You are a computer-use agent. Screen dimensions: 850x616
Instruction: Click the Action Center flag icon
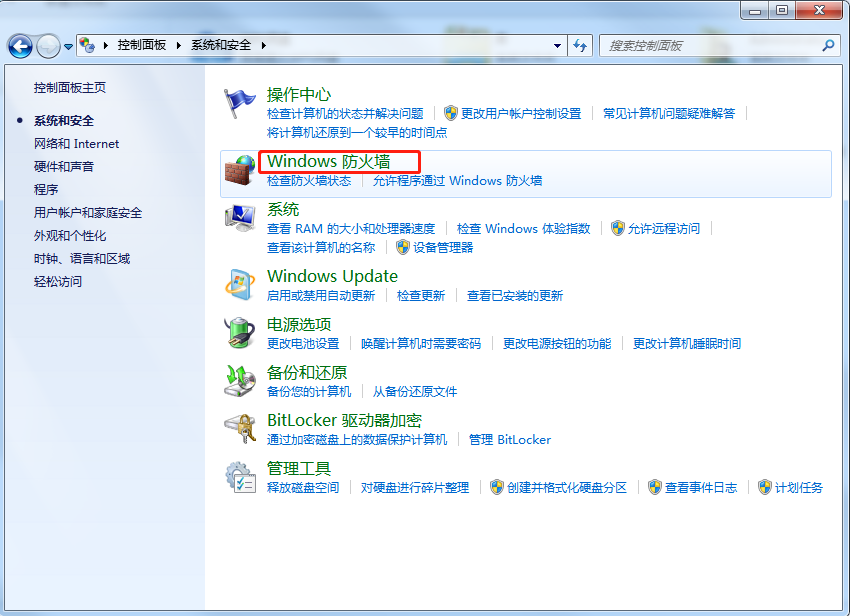[240, 103]
